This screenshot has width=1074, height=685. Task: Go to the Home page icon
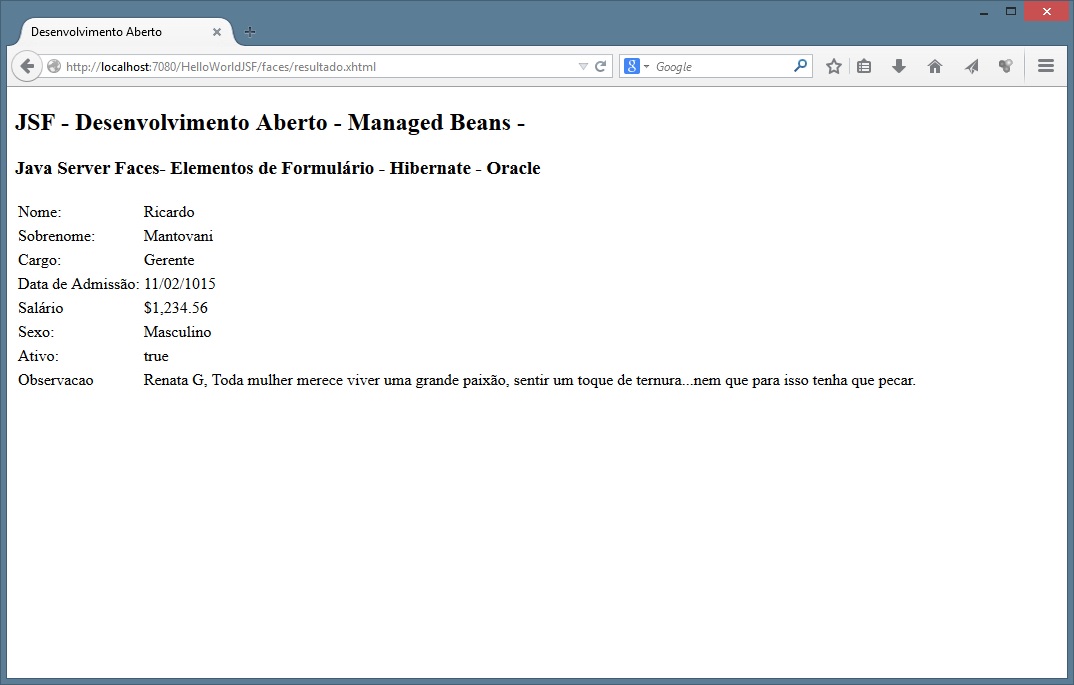(x=935, y=66)
